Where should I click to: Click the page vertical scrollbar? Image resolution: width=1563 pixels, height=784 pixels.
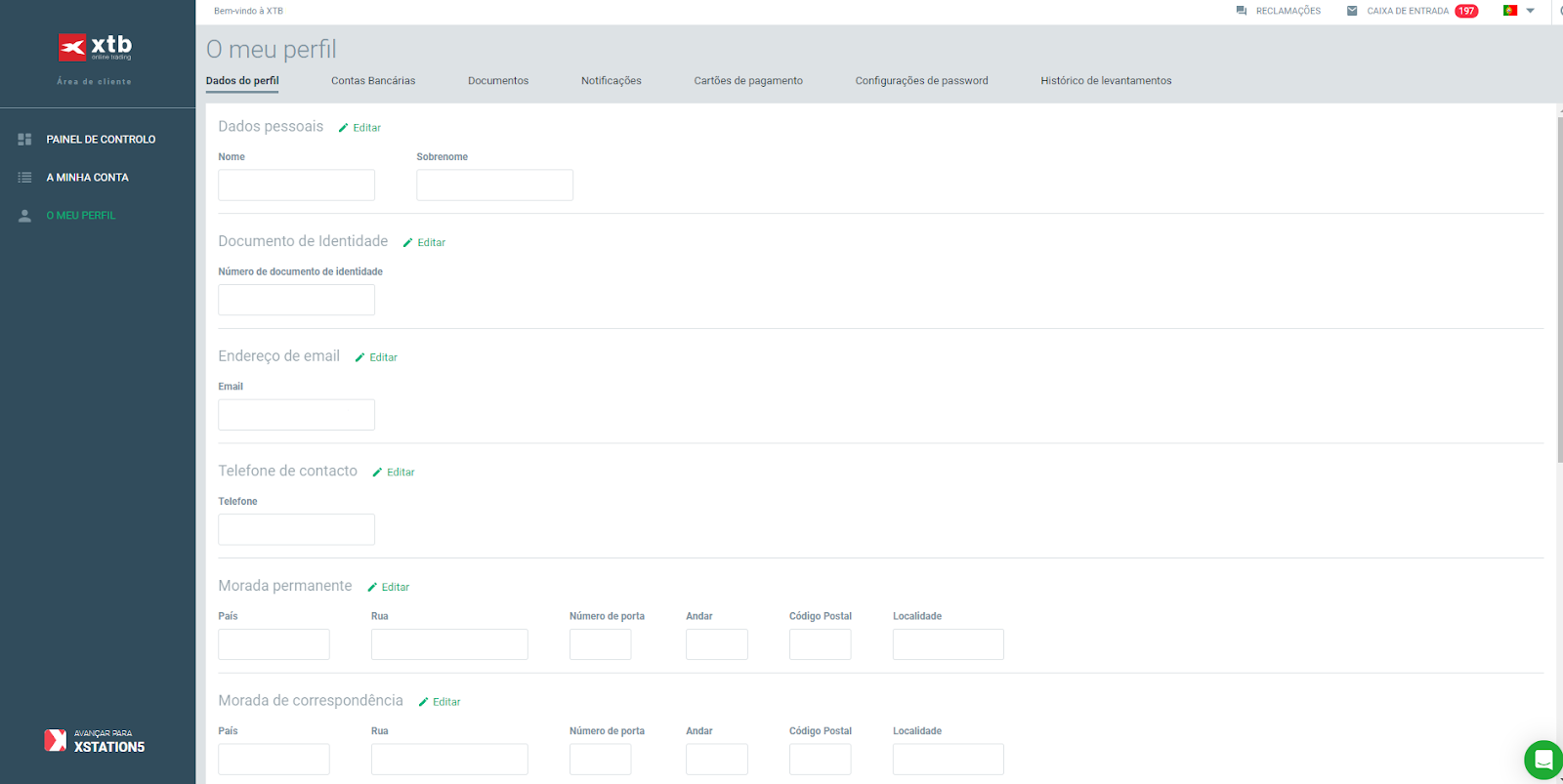coord(1559,293)
